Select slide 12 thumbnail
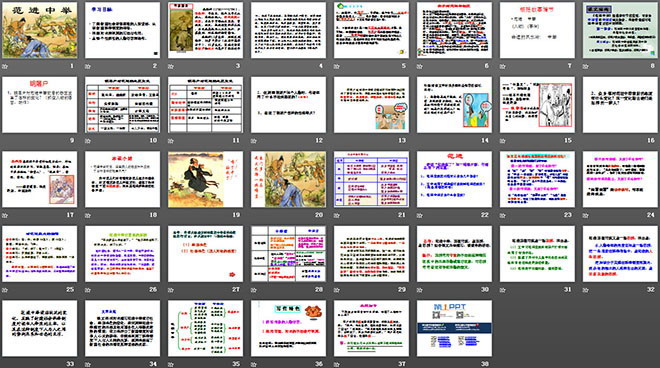The width and height of the screenshot is (660, 368). click(288, 105)
